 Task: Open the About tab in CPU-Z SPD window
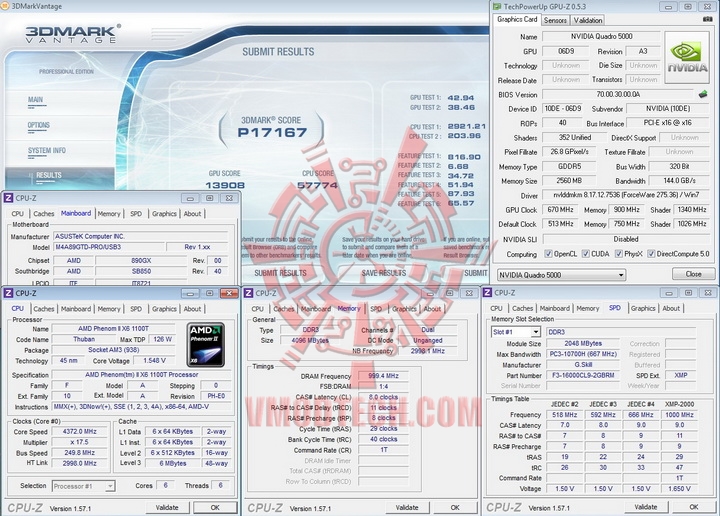[x=671, y=308]
